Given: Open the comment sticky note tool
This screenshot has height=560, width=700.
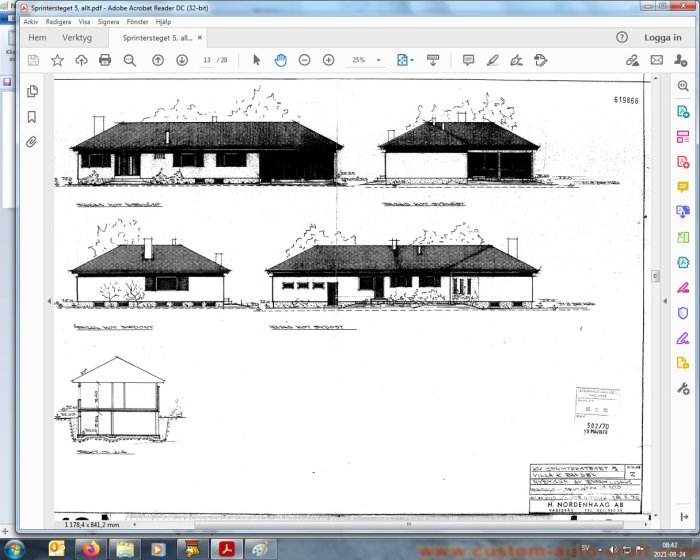Looking at the screenshot, I should [x=468, y=60].
